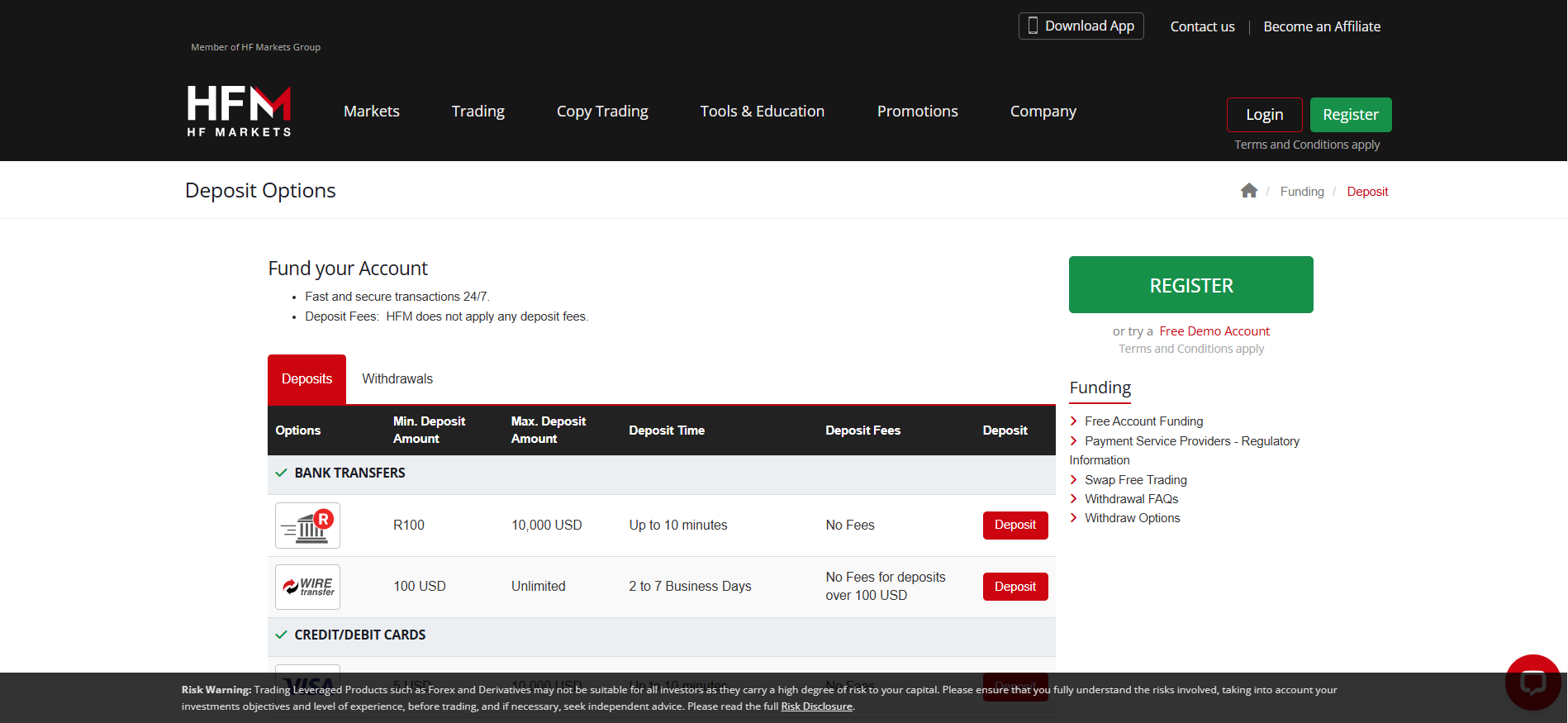Open the Markets navigation menu
The width and height of the screenshot is (1568, 723).
click(x=371, y=112)
